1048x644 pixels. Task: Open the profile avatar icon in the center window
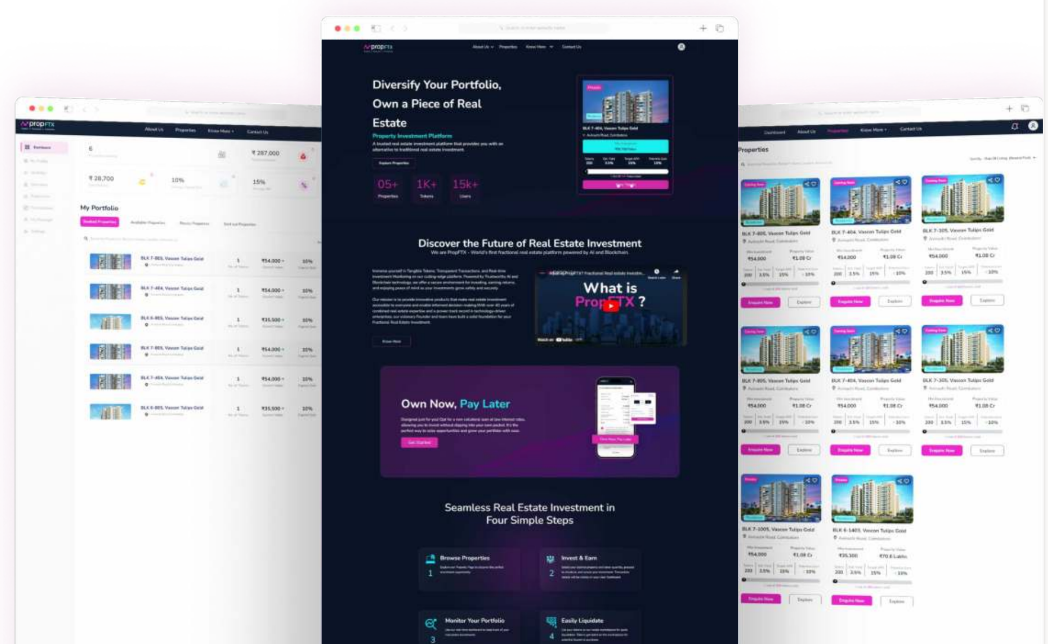[x=681, y=47]
